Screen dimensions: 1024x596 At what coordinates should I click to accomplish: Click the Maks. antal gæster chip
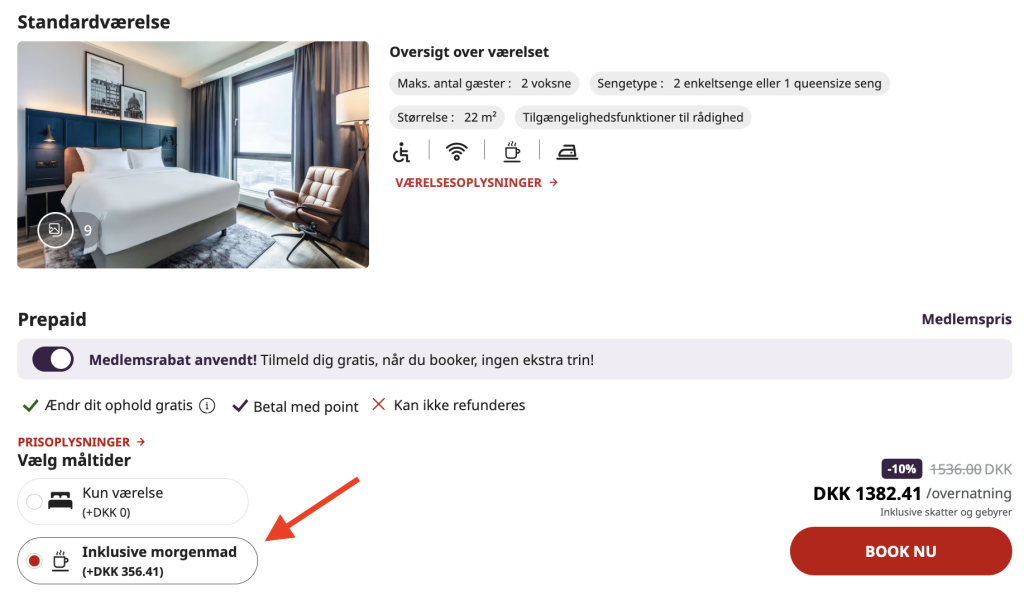(x=484, y=84)
